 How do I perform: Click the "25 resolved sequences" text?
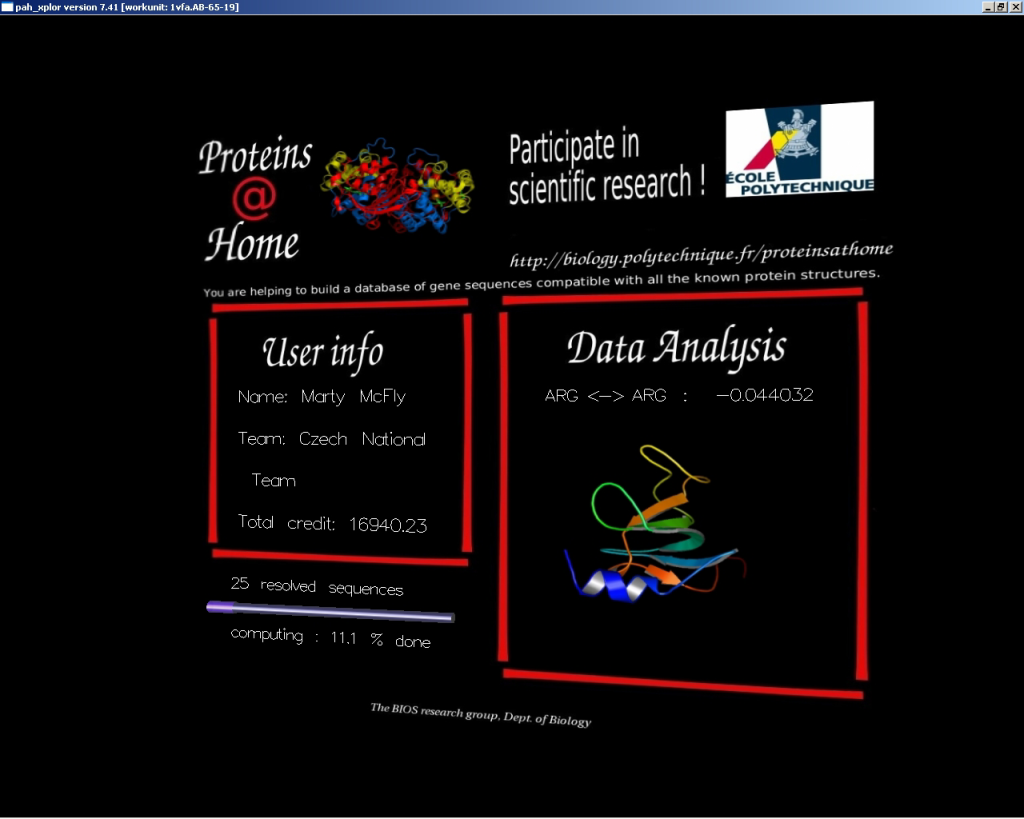tap(317, 587)
